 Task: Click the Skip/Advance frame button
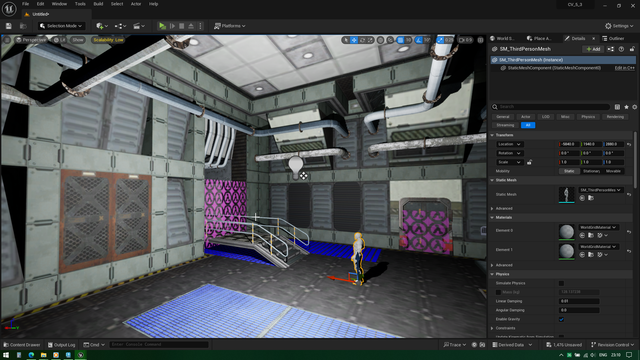(x=172, y=26)
